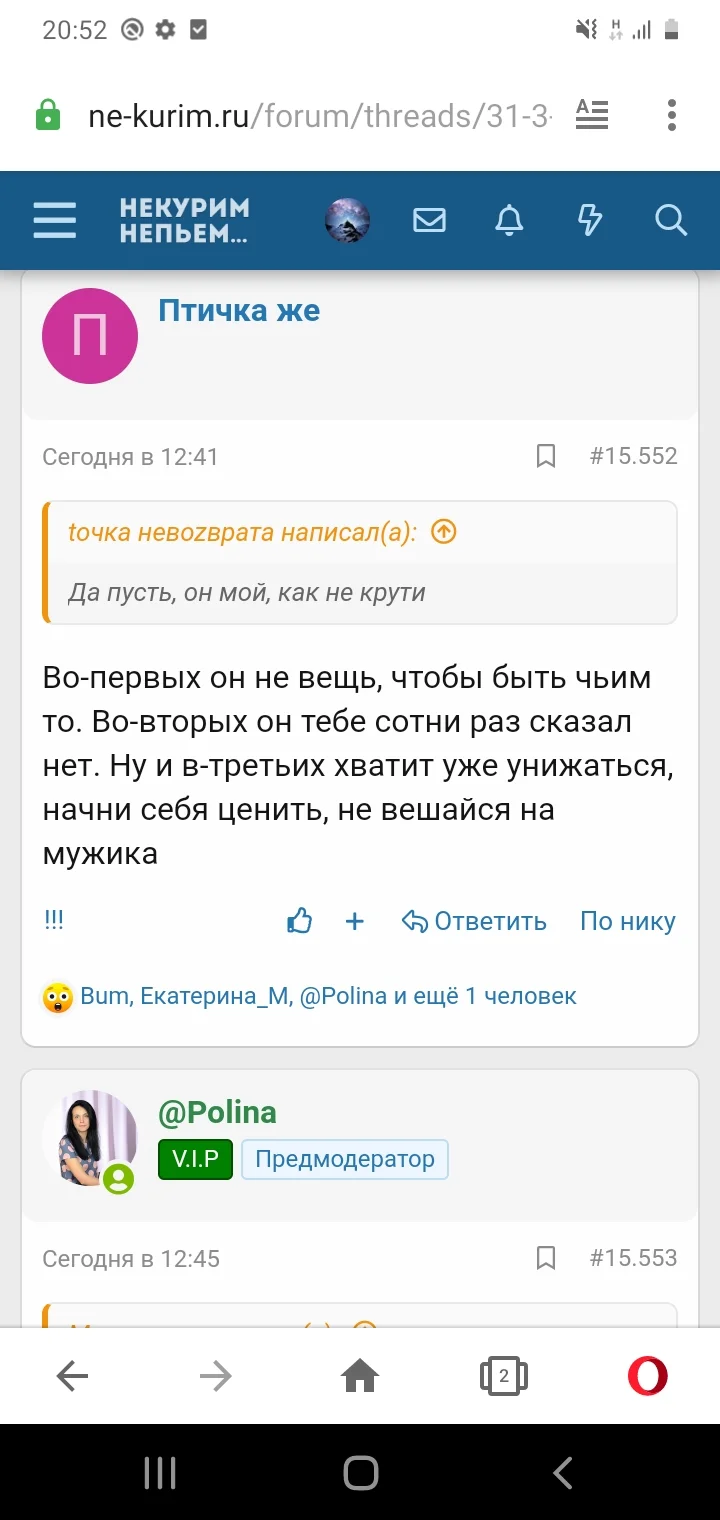This screenshot has width=720, height=1520.
Task: Add a reaction with the plus icon
Action: click(x=355, y=921)
